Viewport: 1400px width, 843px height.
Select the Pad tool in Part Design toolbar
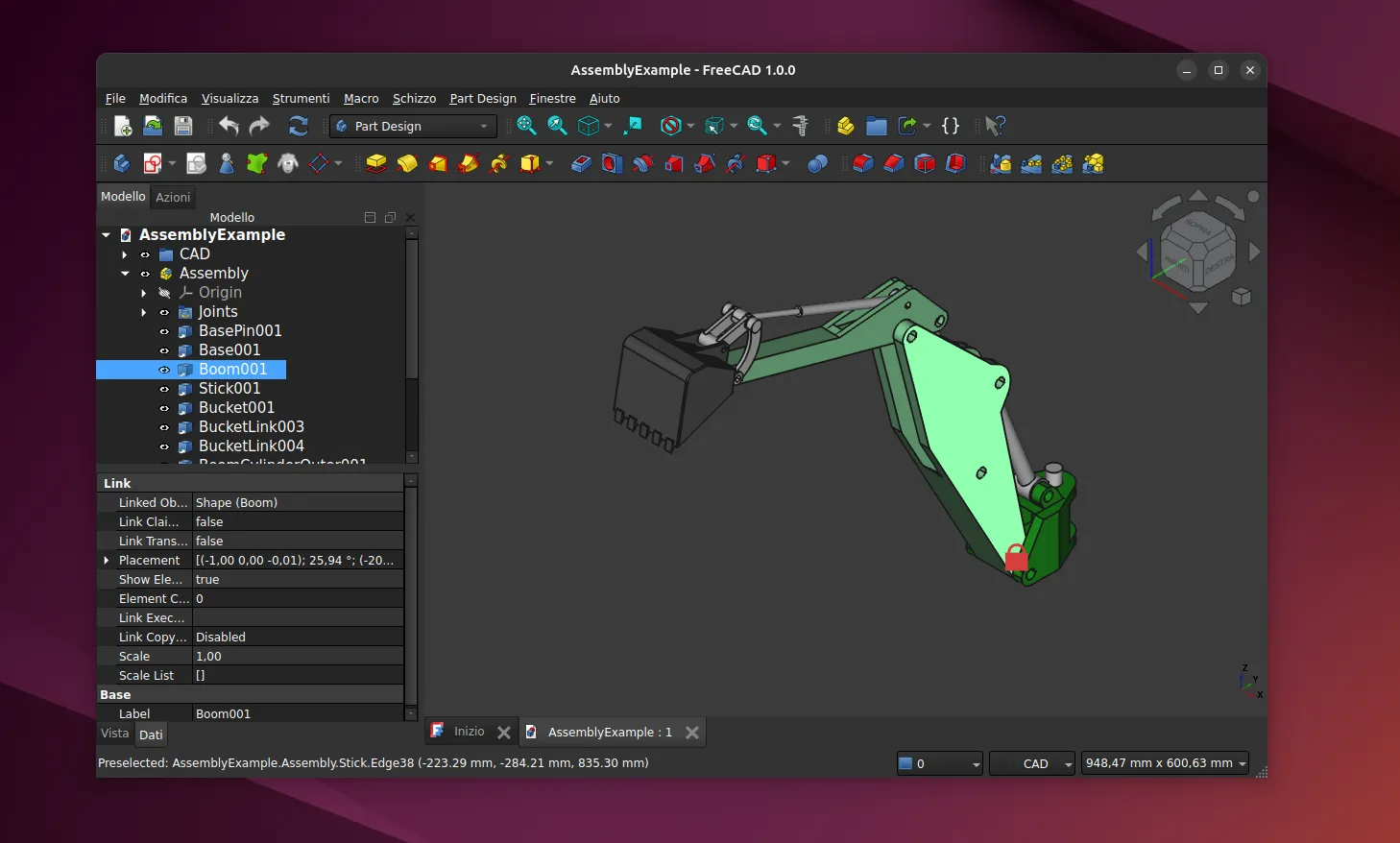375,163
